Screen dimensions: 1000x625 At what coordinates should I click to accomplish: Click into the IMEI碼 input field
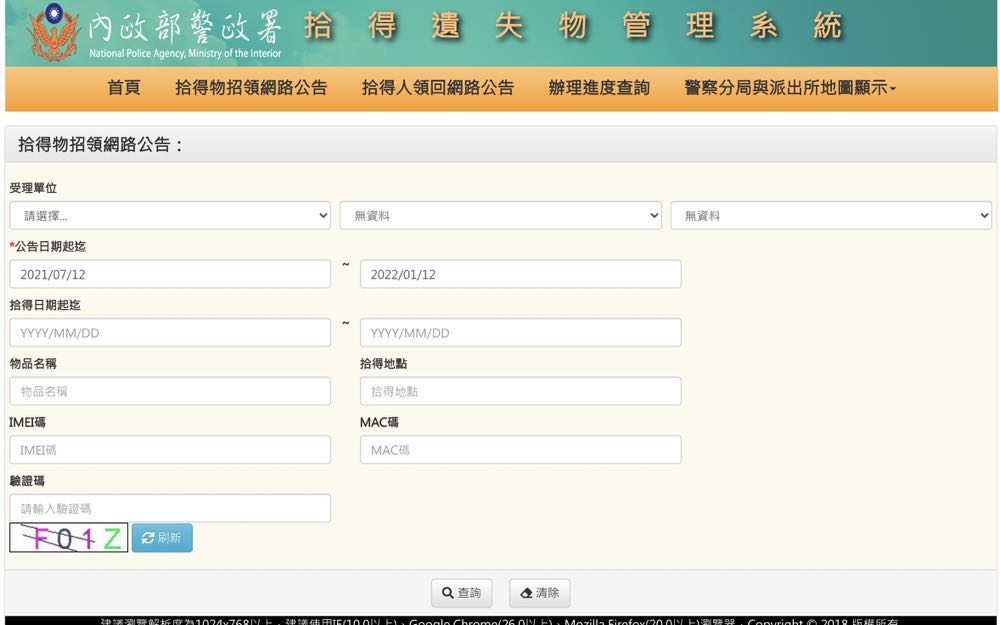[x=170, y=450]
